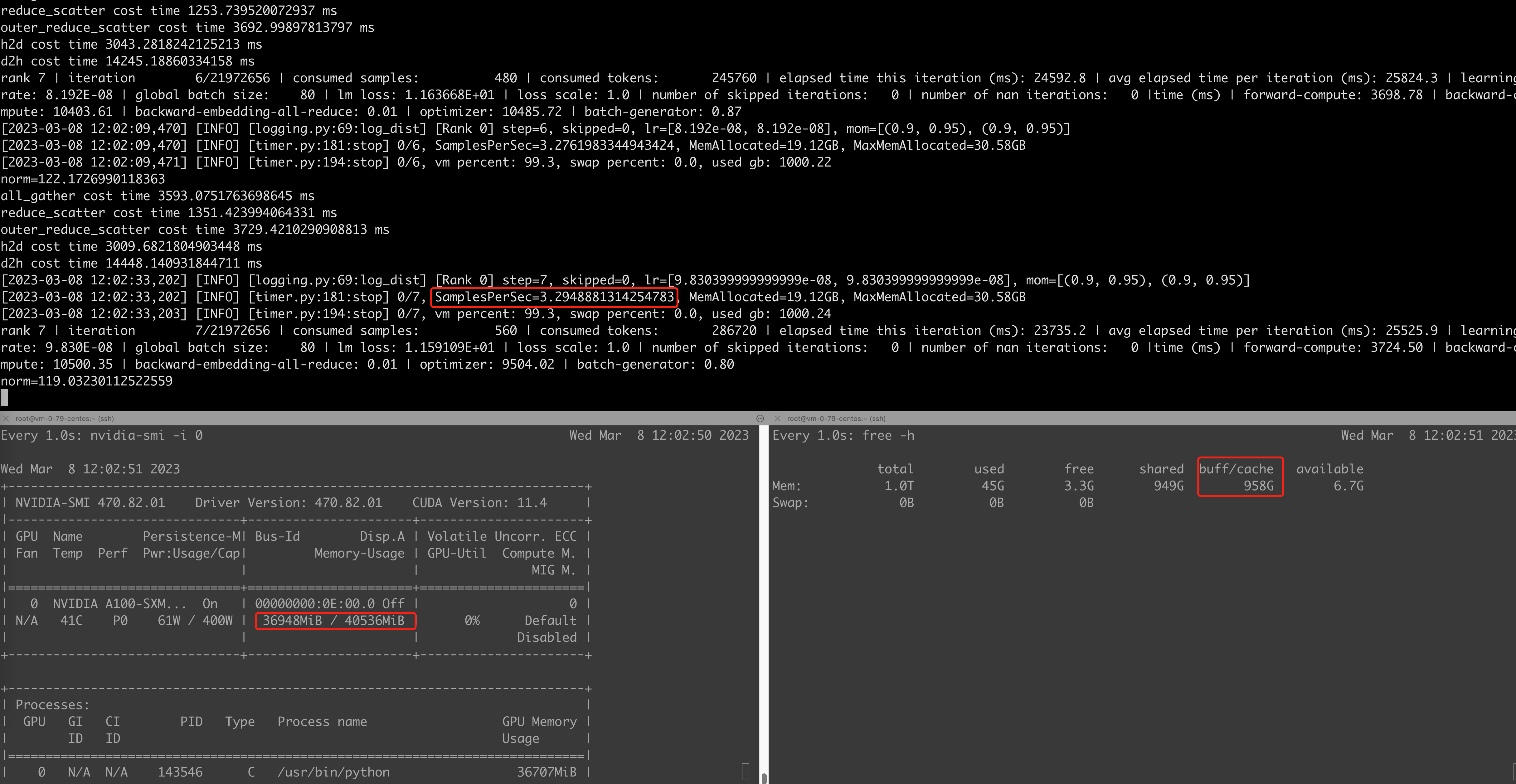Click process GPU memory '36707MiB'
Viewport: 1516px width, 784px height.
(547, 772)
